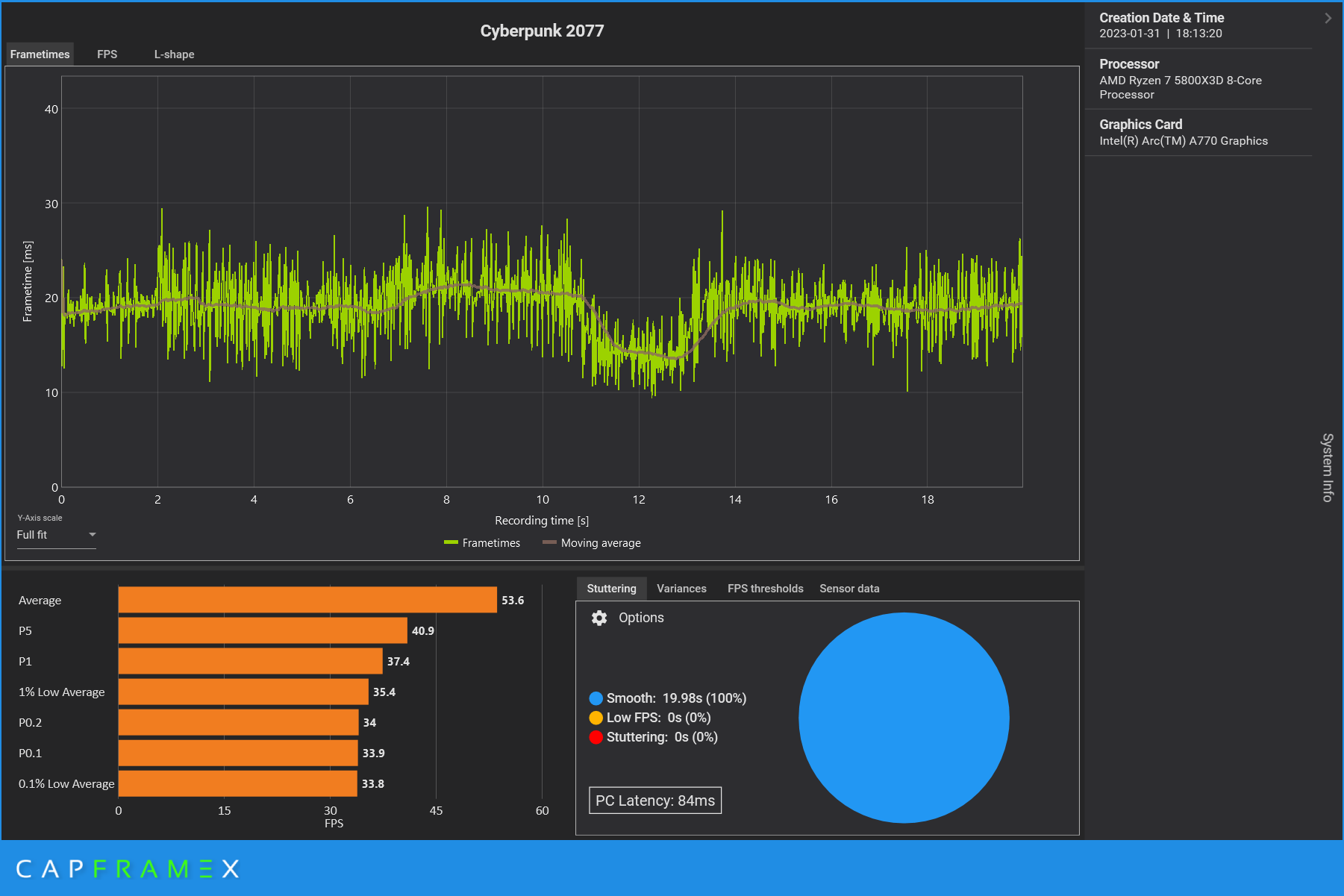The image size is (1344, 896).
Task: Click the 2023-01-31 creation date value
Action: (x=1129, y=34)
